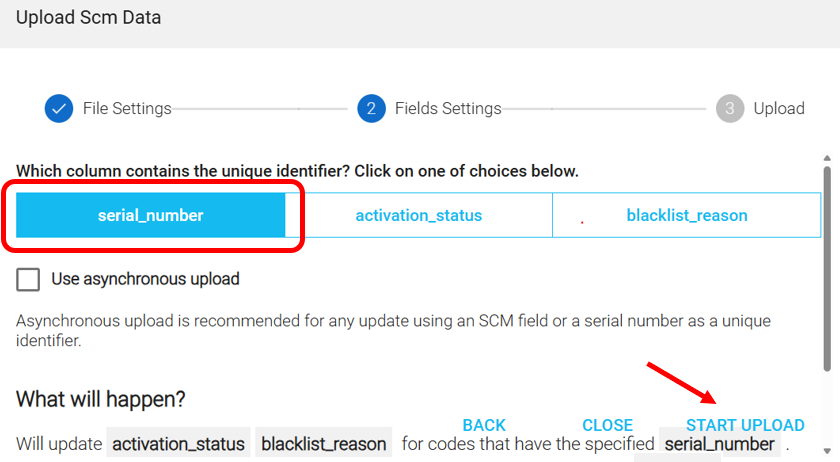Enable the asynchronous upload checkbox

click(x=28, y=279)
